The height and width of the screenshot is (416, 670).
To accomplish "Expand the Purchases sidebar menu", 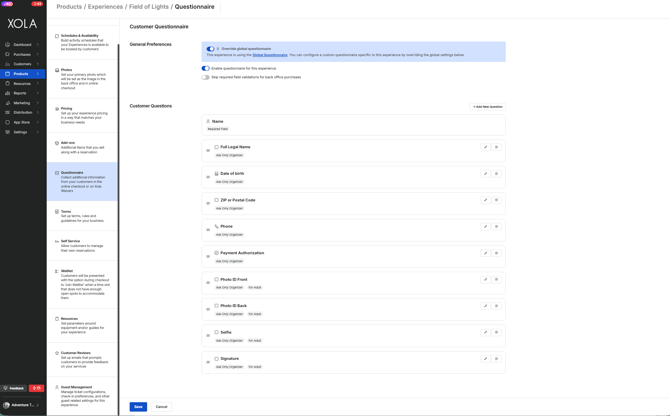I will click(22, 54).
